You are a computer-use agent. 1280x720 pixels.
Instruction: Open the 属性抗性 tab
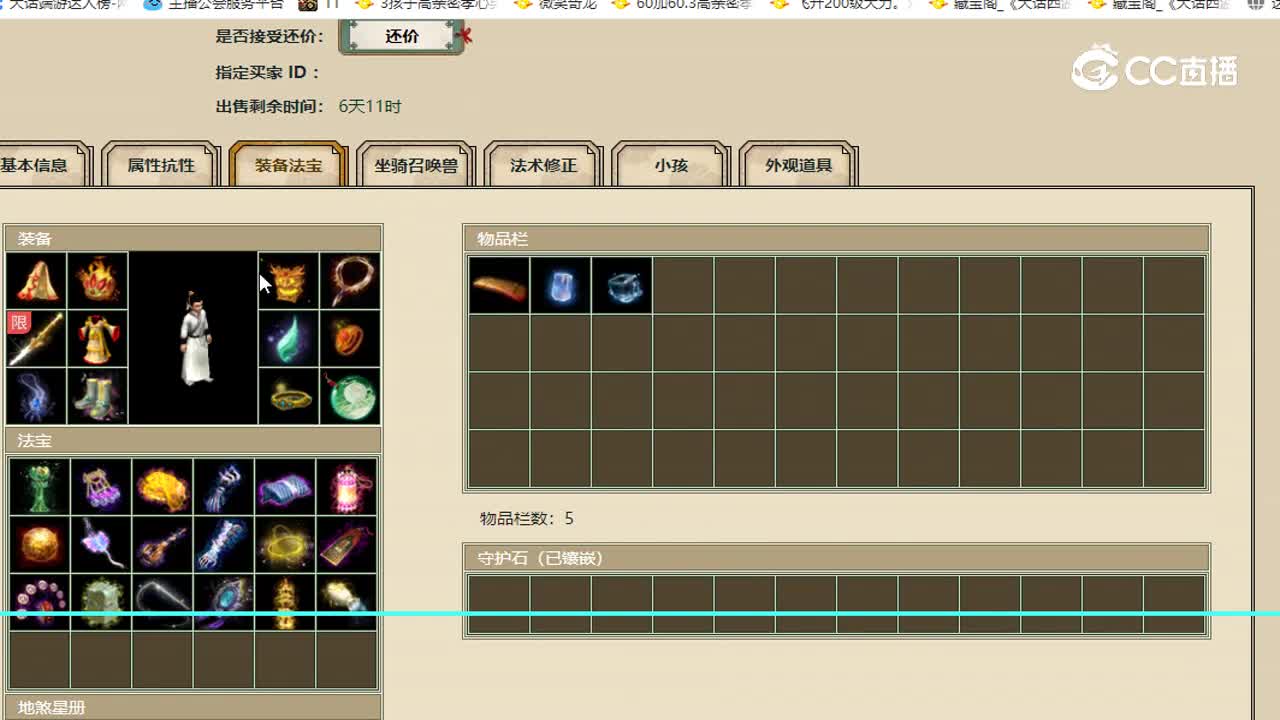pyautogui.click(x=161, y=165)
